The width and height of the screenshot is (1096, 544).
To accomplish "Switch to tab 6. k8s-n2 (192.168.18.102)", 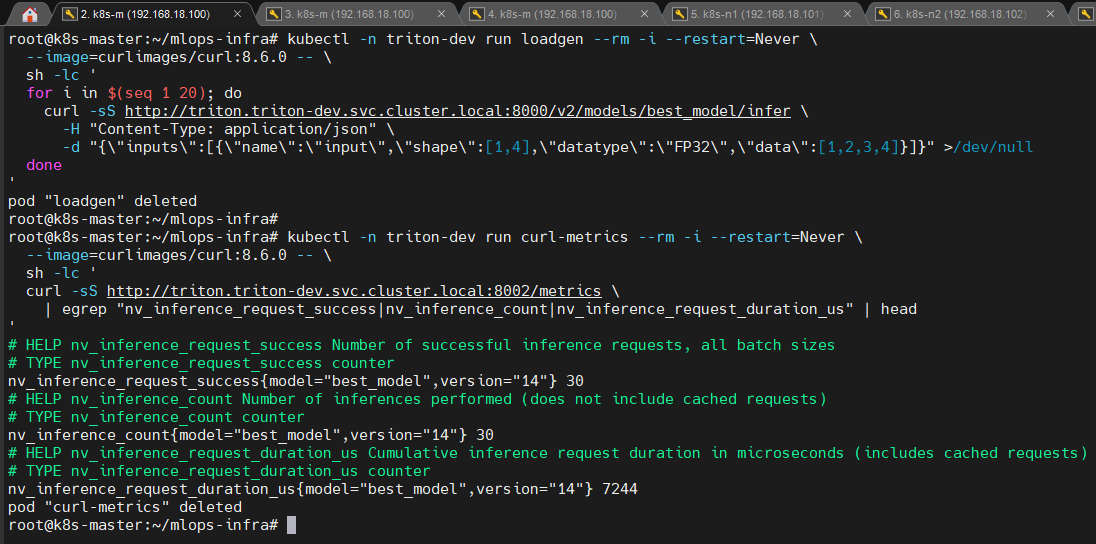I will pos(967,14).
